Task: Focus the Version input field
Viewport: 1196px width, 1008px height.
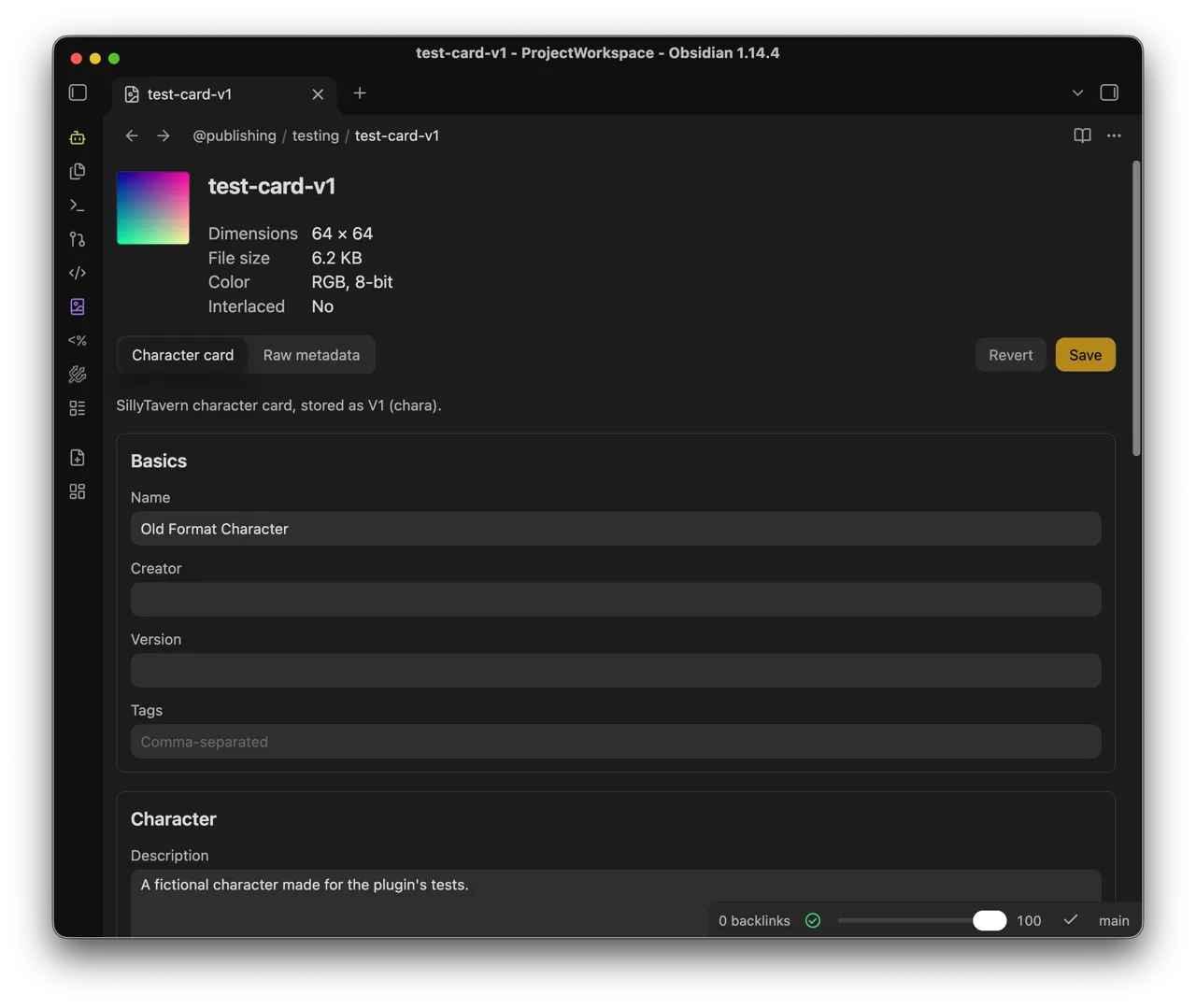Action: coord(616,671)
